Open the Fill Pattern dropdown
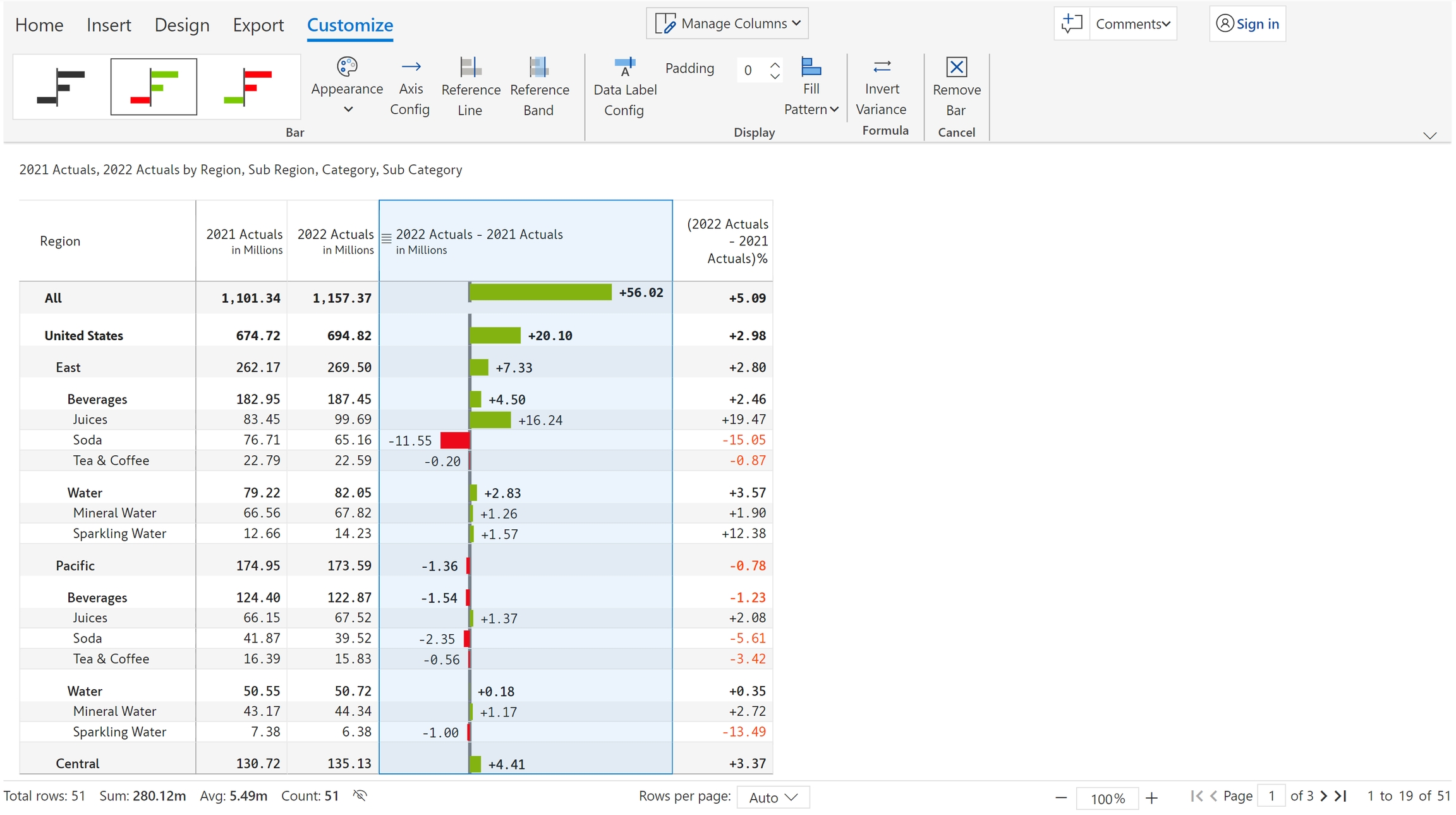This screenshot has width=1456, height=815. [811, 109]
